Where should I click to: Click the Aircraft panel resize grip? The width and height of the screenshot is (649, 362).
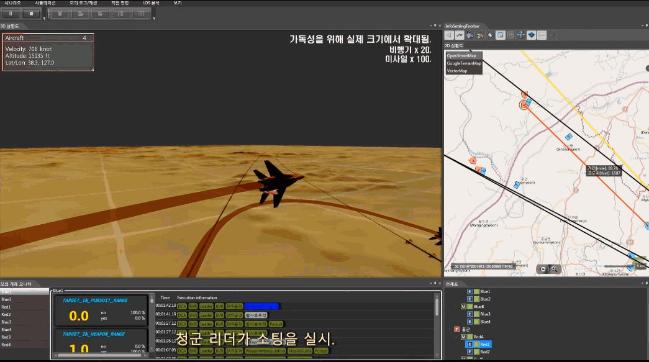(92, 69)
